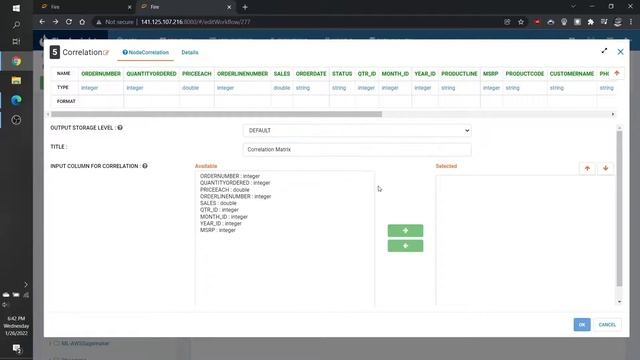Click the CUSTOMERNAME column header

coord(572,74)
